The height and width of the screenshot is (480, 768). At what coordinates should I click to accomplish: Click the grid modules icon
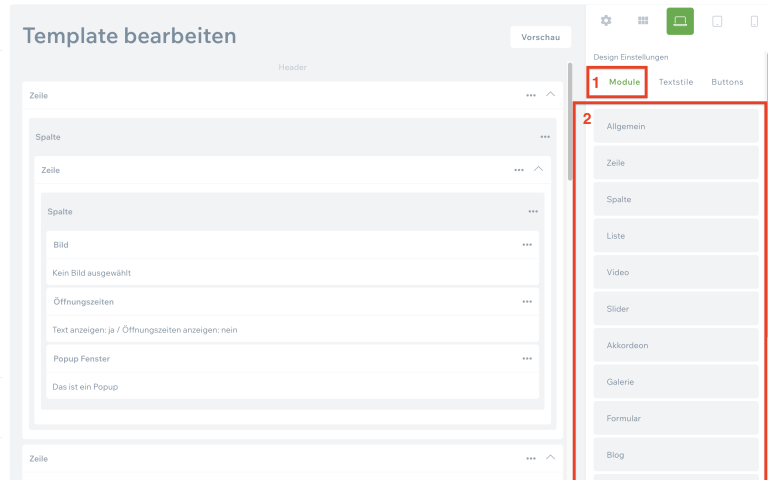coord(643,20)
